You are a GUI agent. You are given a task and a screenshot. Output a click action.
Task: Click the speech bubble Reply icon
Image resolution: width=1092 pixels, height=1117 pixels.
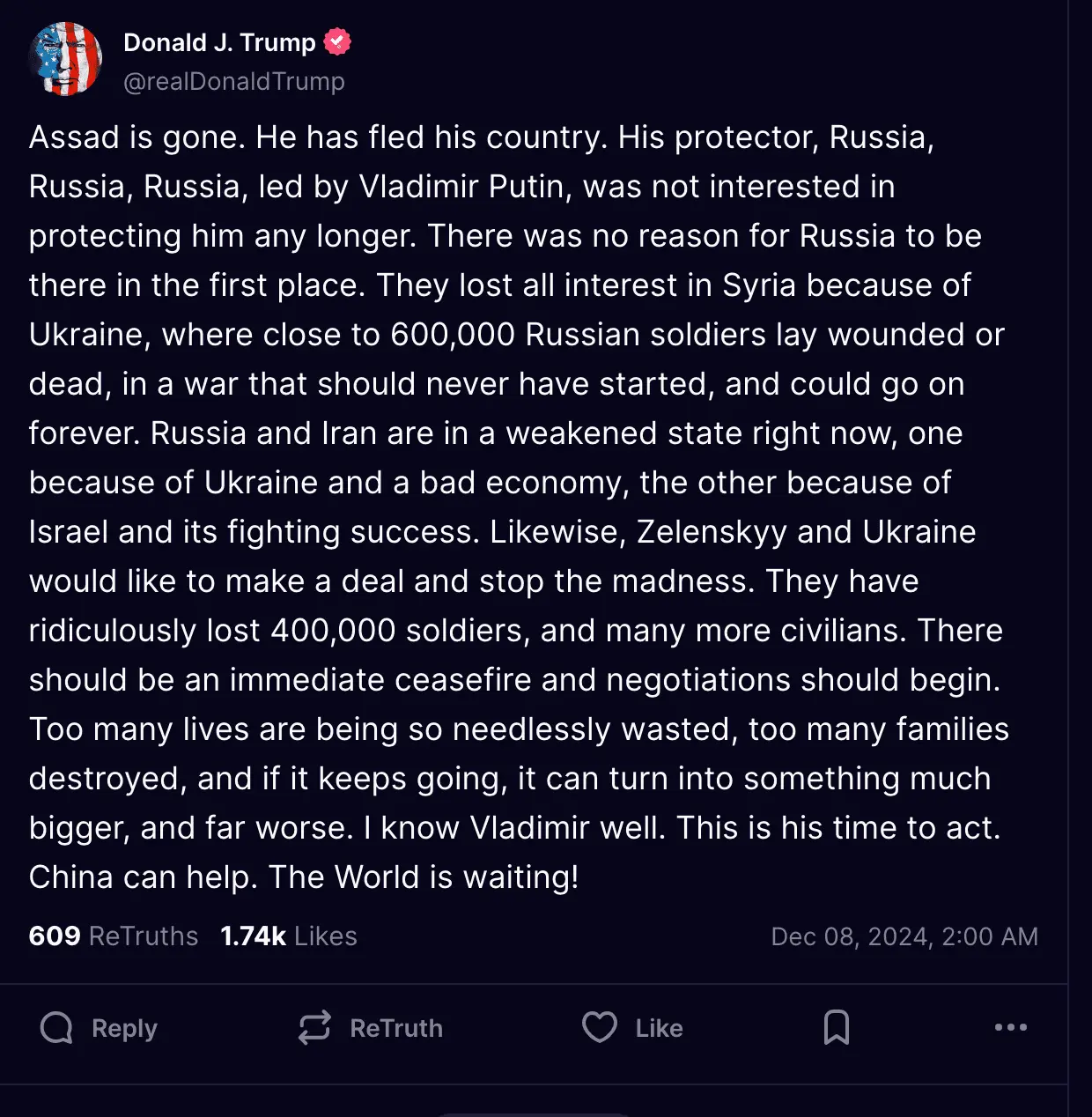(57, 1027)
